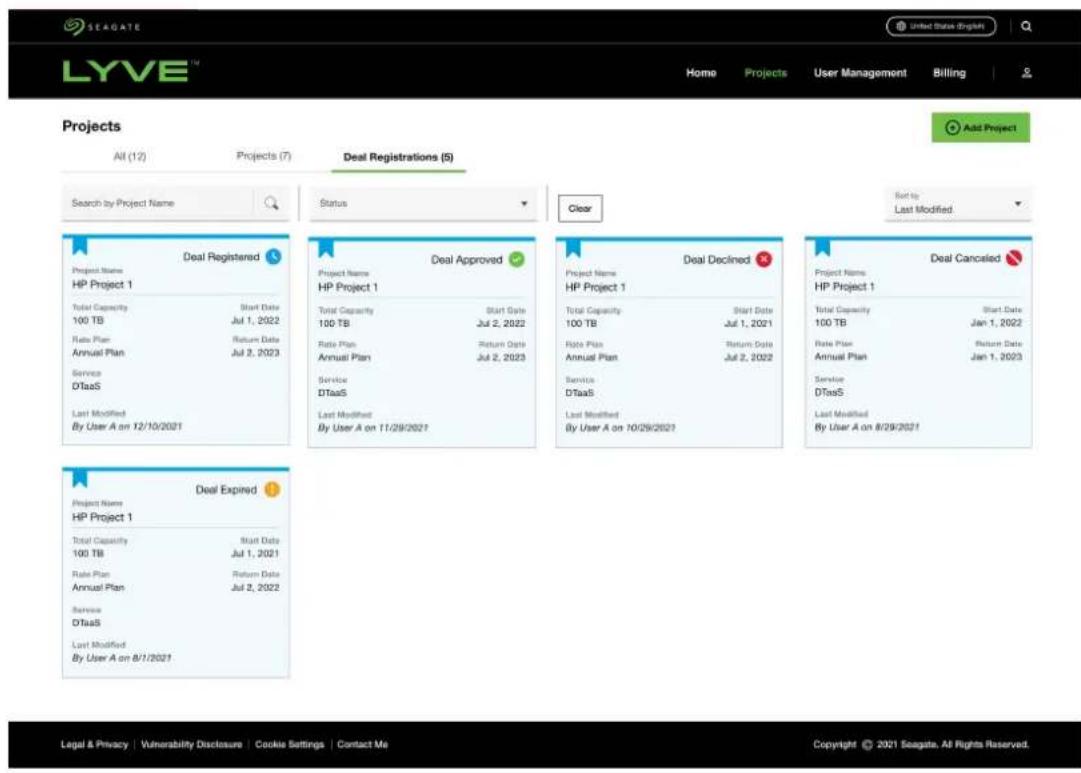
Task: Open User Management page
Action: pyautogui.click(x=860, y=72)
